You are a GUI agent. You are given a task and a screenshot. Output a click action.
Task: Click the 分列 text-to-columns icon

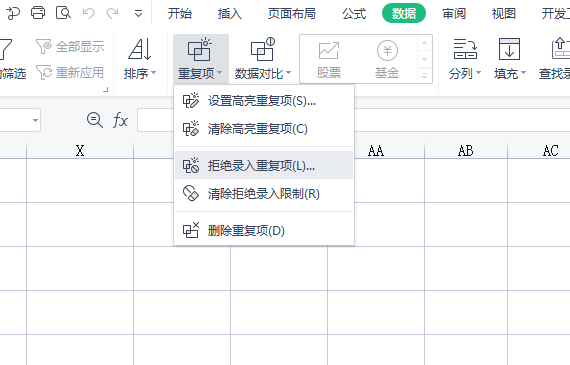tap(465, 49)
